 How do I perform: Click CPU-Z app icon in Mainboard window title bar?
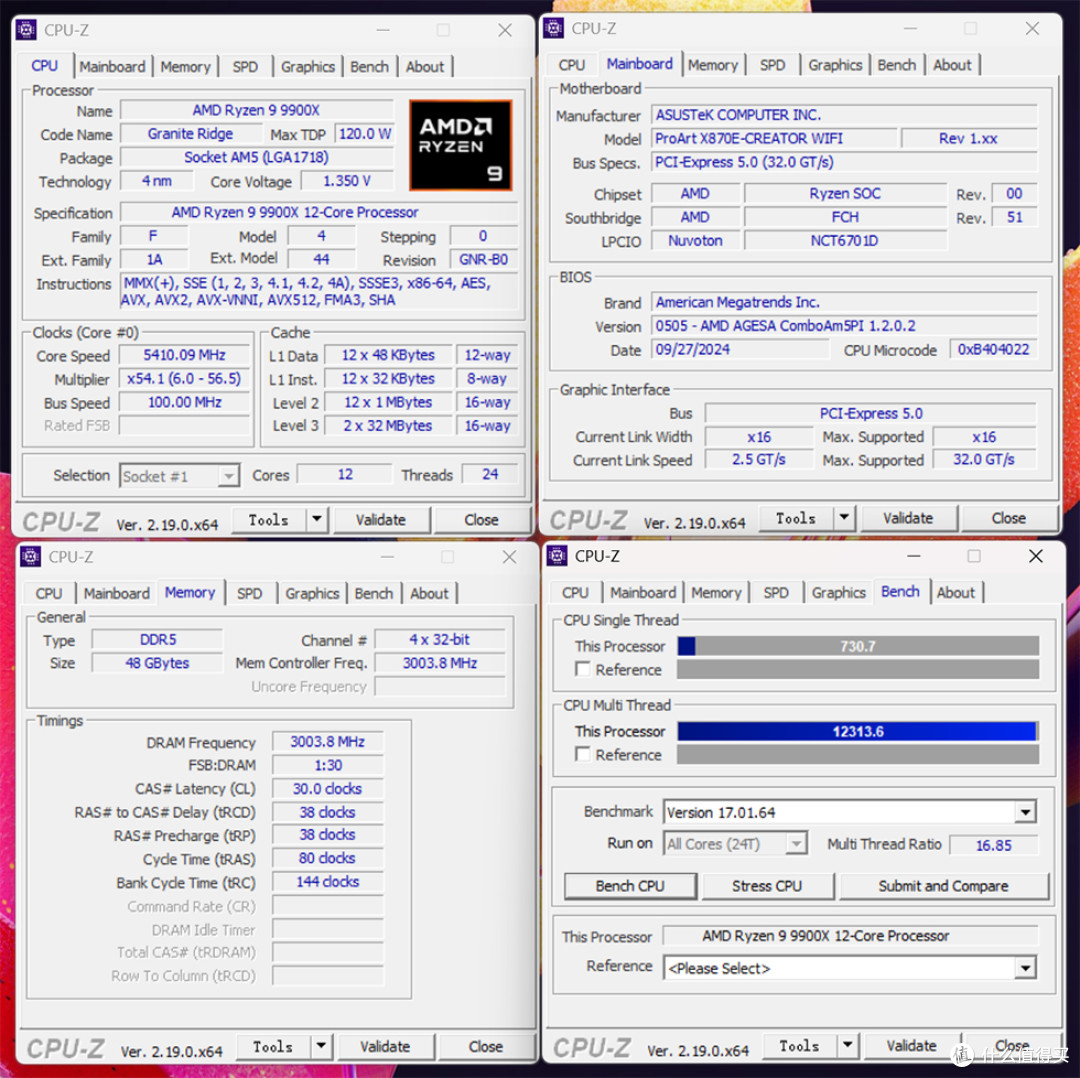pyautogui.click(x=554, y=28)
